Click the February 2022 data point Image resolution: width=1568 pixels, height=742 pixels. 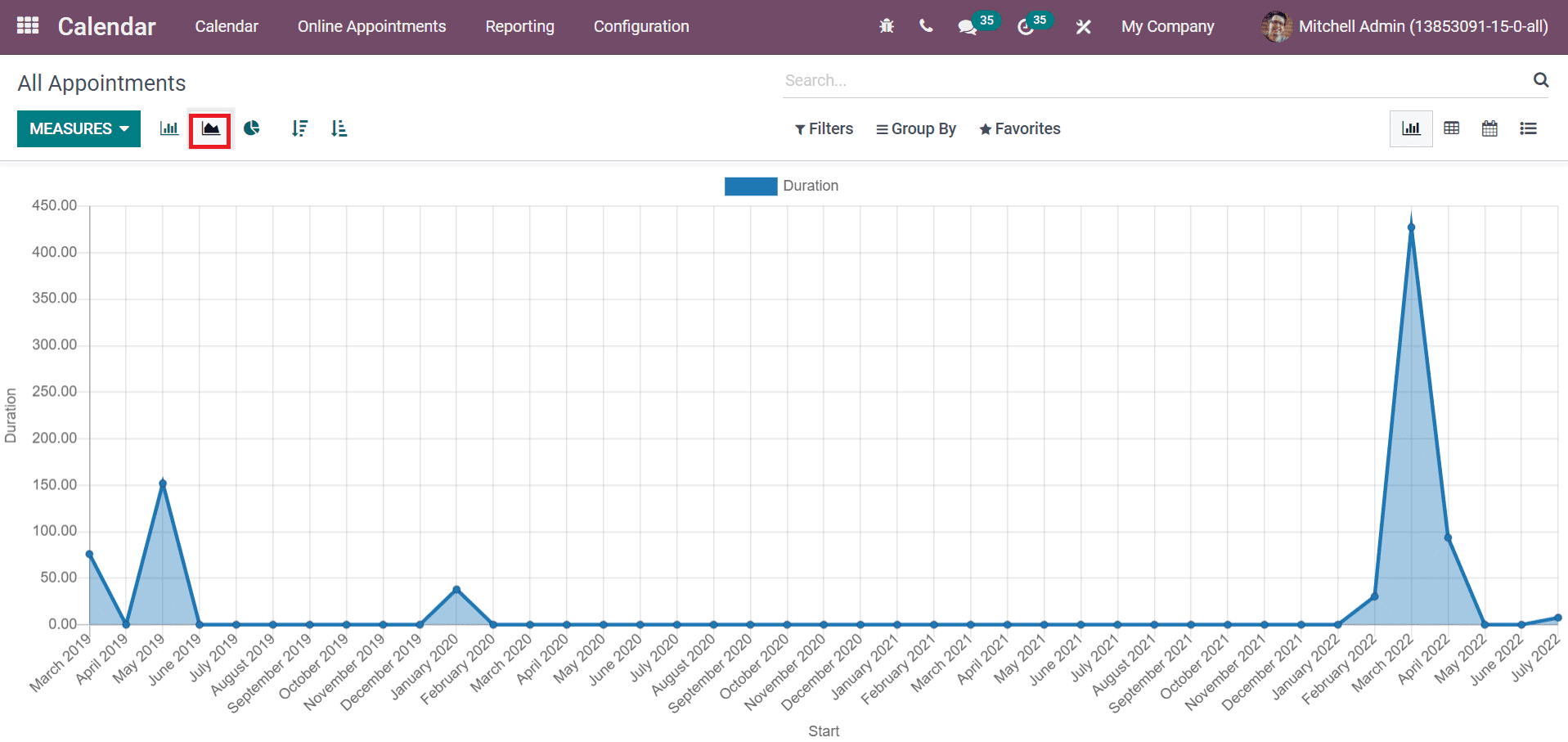pos(1374,596)
